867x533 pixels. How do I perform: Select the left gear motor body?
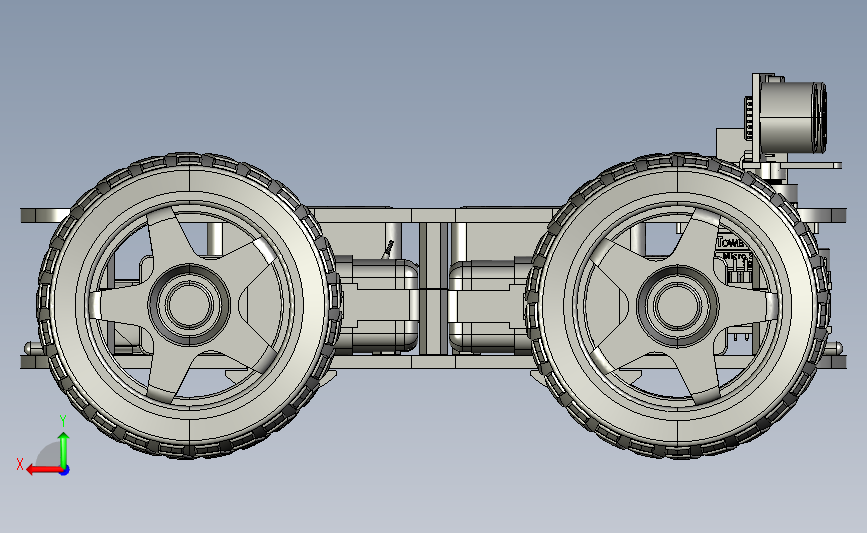377,305
